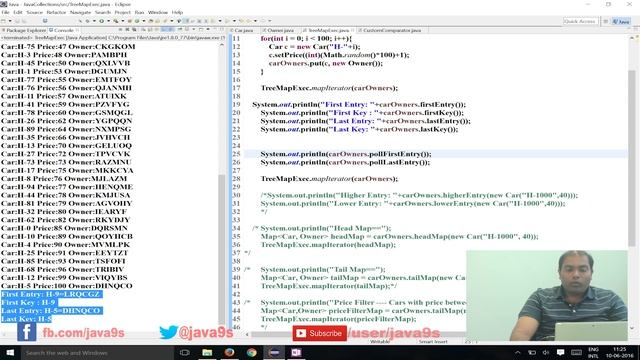Show hidden system tray icons
640x360 pixels.
518,353
